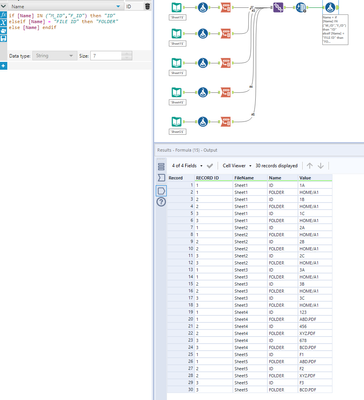Delete the Name expression with trash icon
The height and width of the screenshot is (400, 364).
click(x=147, y=6)
